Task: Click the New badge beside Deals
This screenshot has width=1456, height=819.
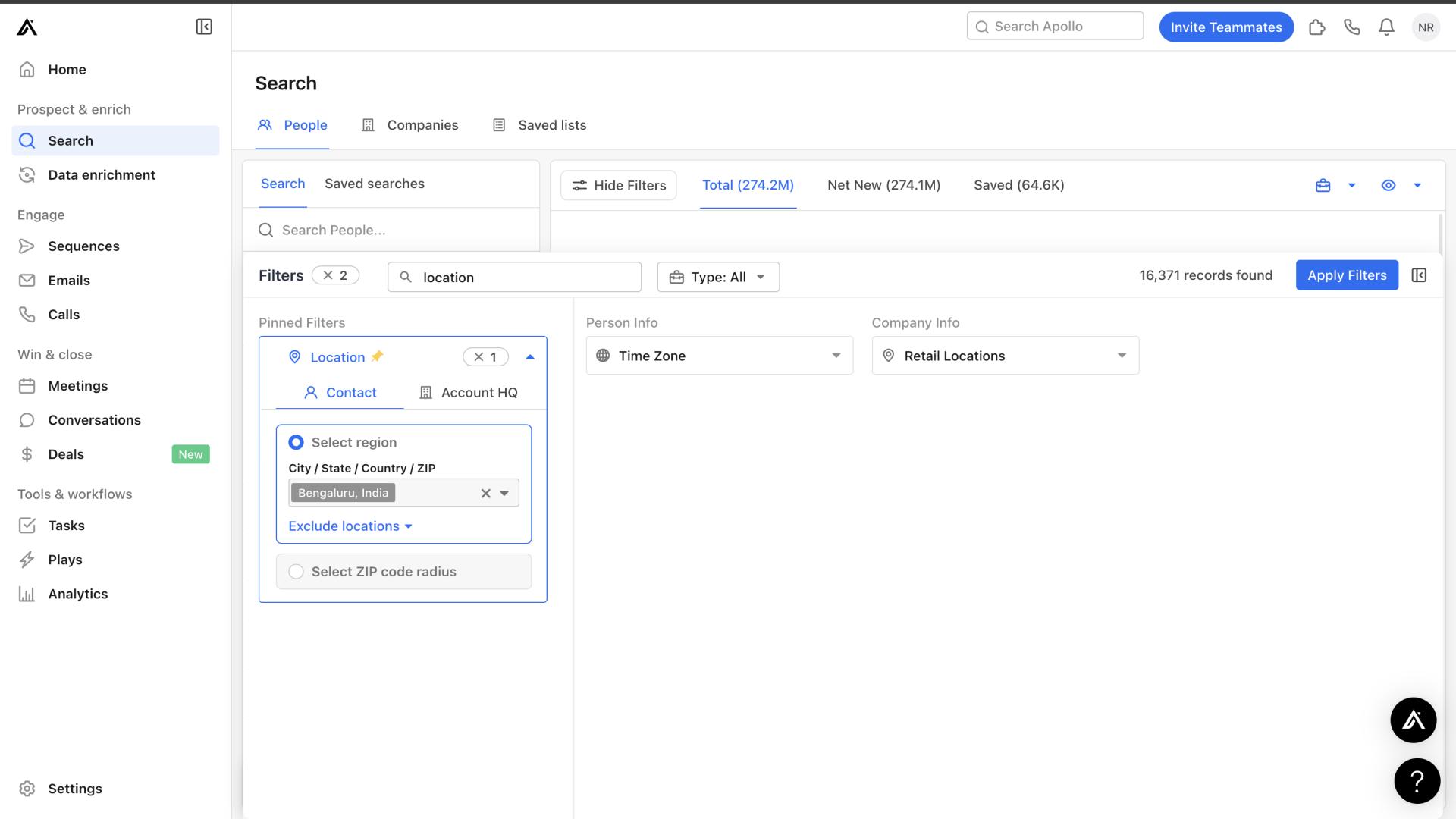Action: (191, 454)
